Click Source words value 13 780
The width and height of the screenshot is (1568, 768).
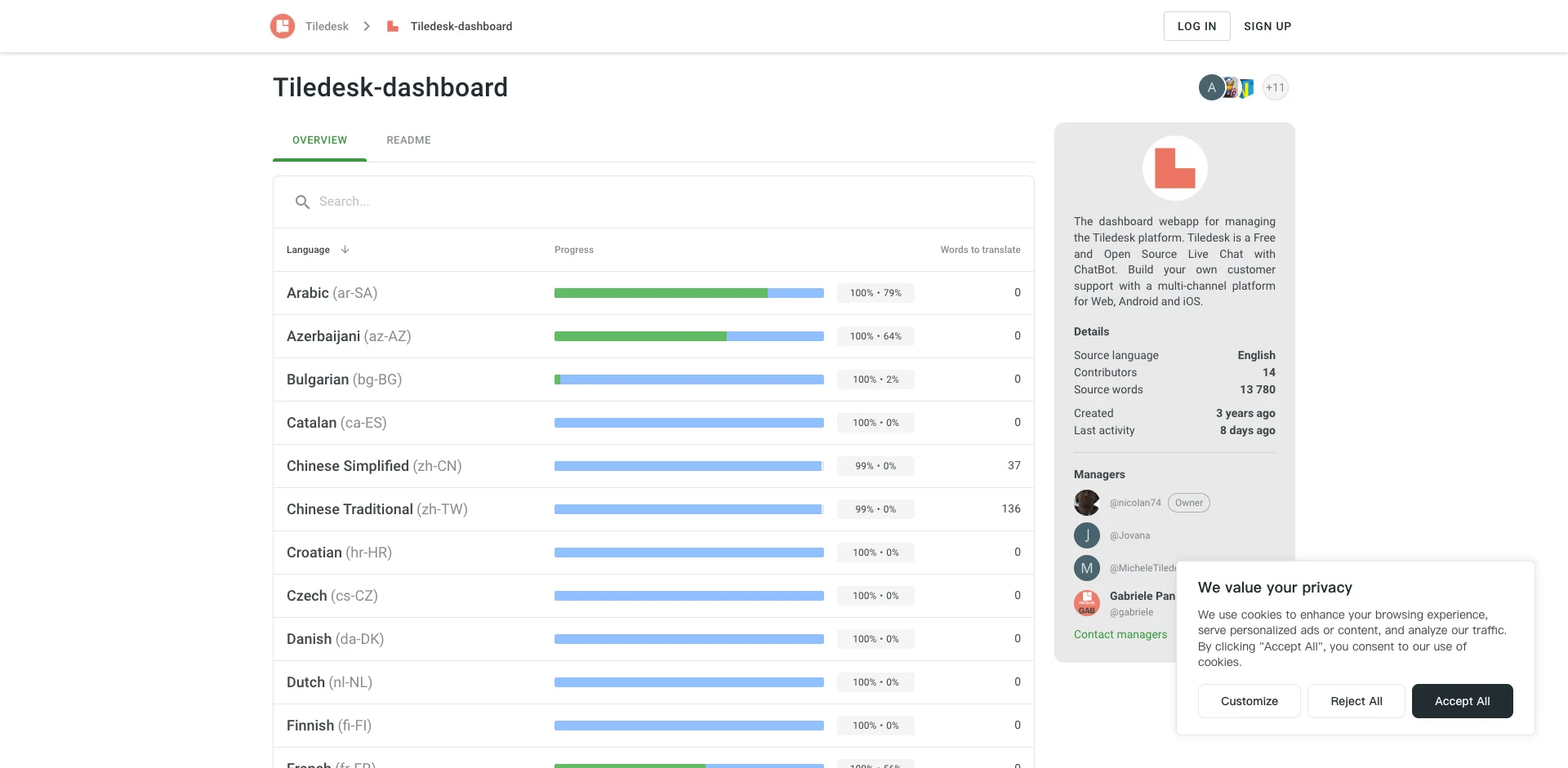click(1258, 390)
